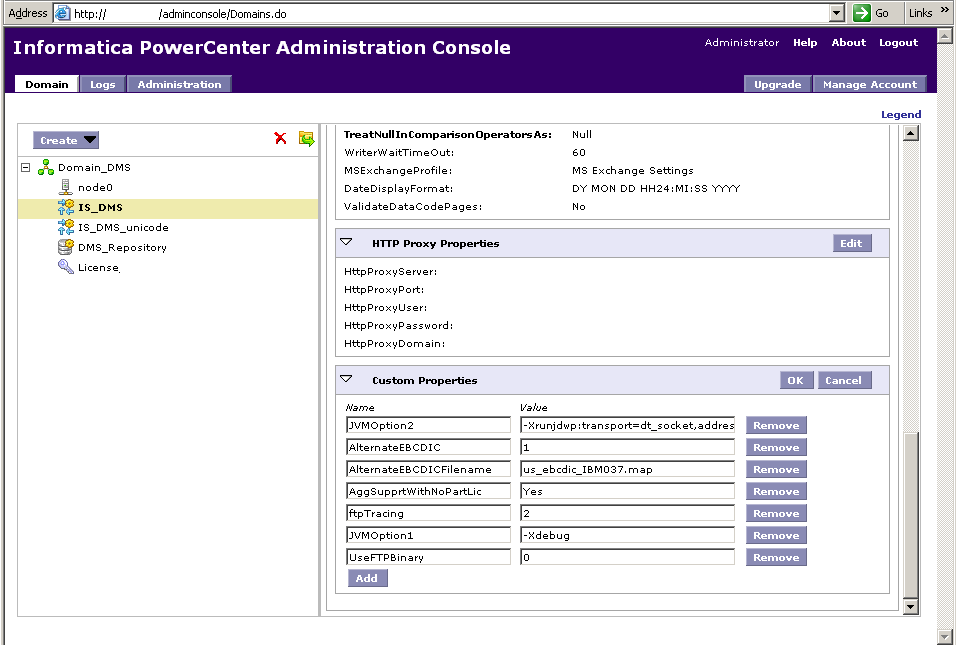Screen dimensions: 956x645
Task: Switch to the Logs tab
Action: (x=102, y=84)
